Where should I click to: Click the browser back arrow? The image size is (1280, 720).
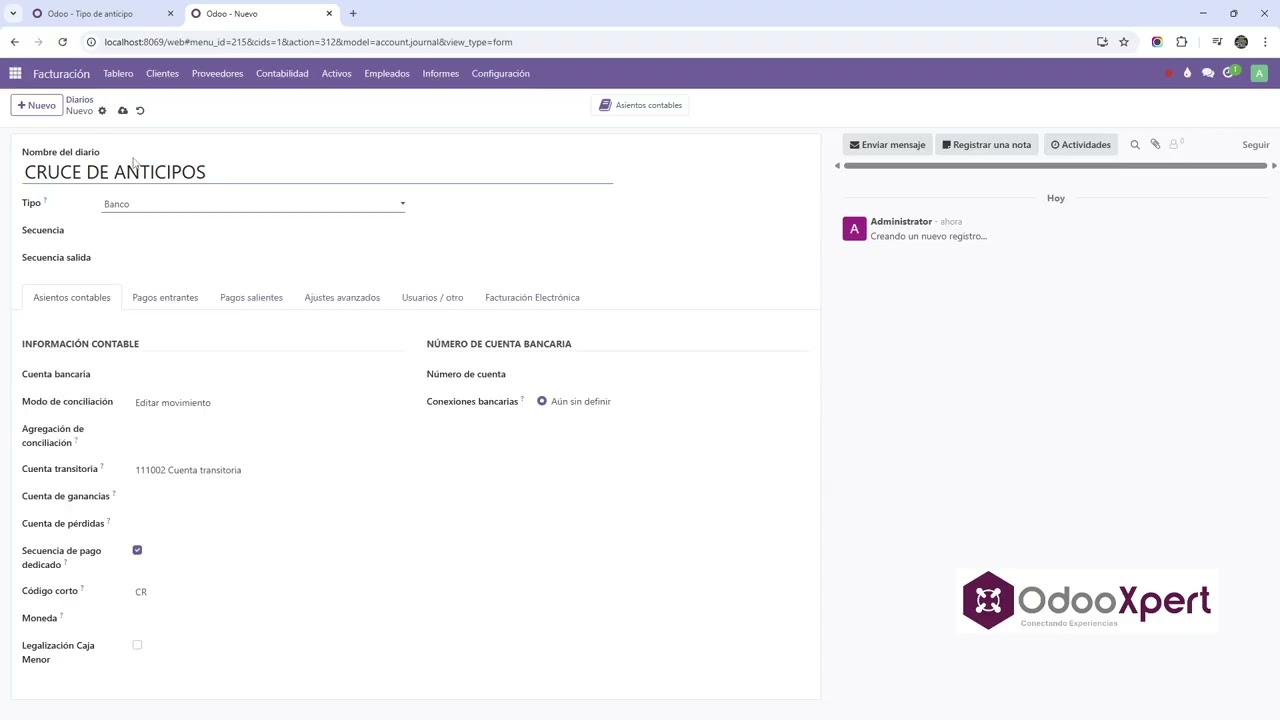click(14, 42)
